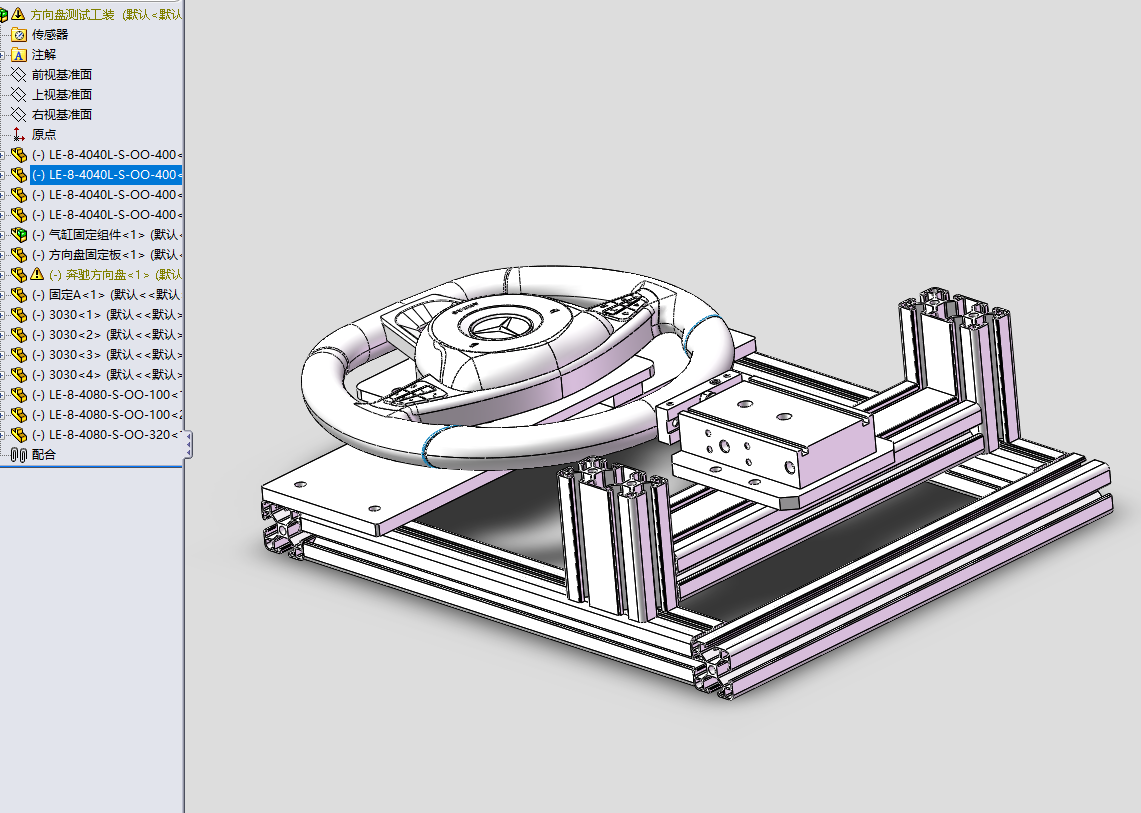
Task: Click the 3030<4> part icon
Action: (x=19, y=375)
